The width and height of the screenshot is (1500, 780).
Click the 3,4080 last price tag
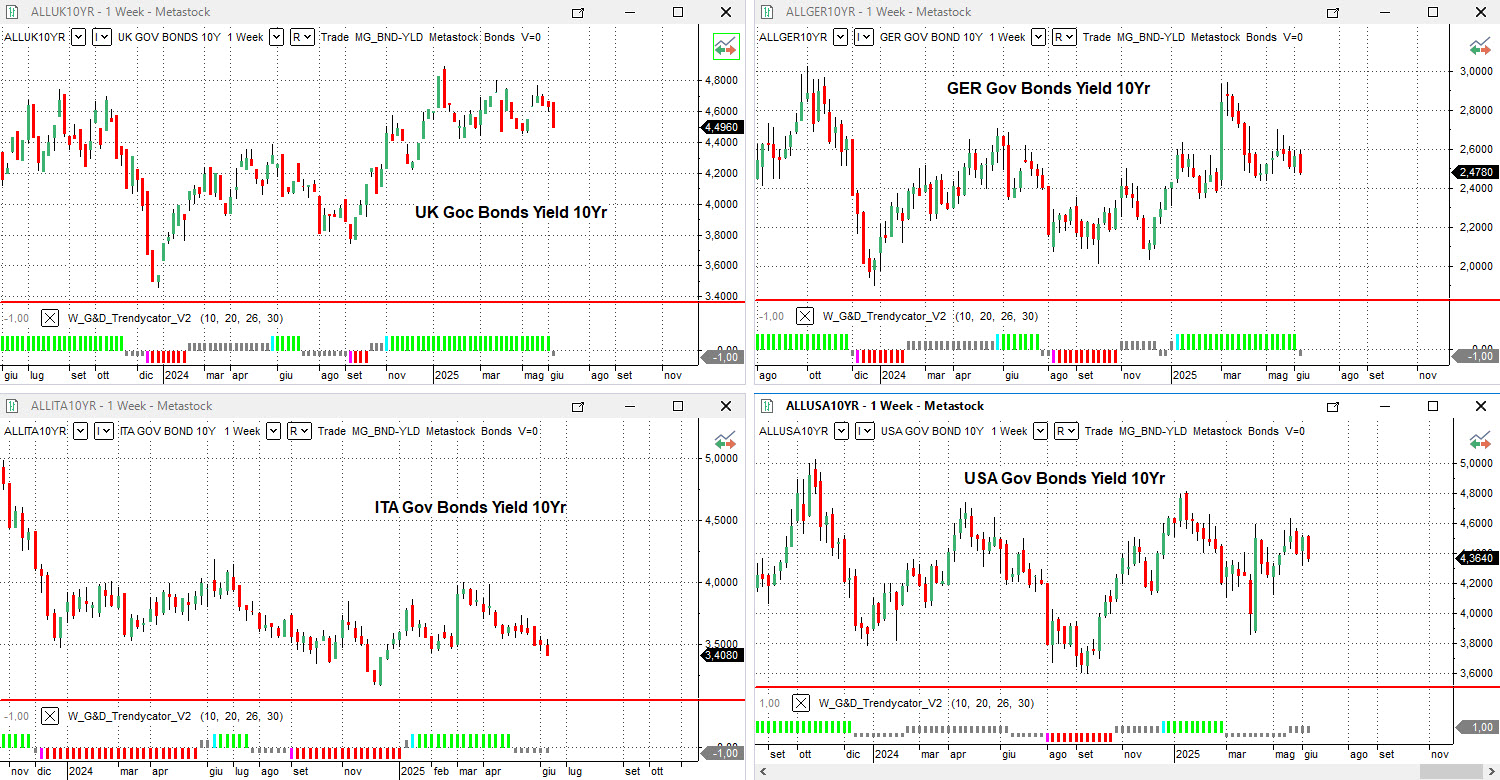tap(721, 655)
